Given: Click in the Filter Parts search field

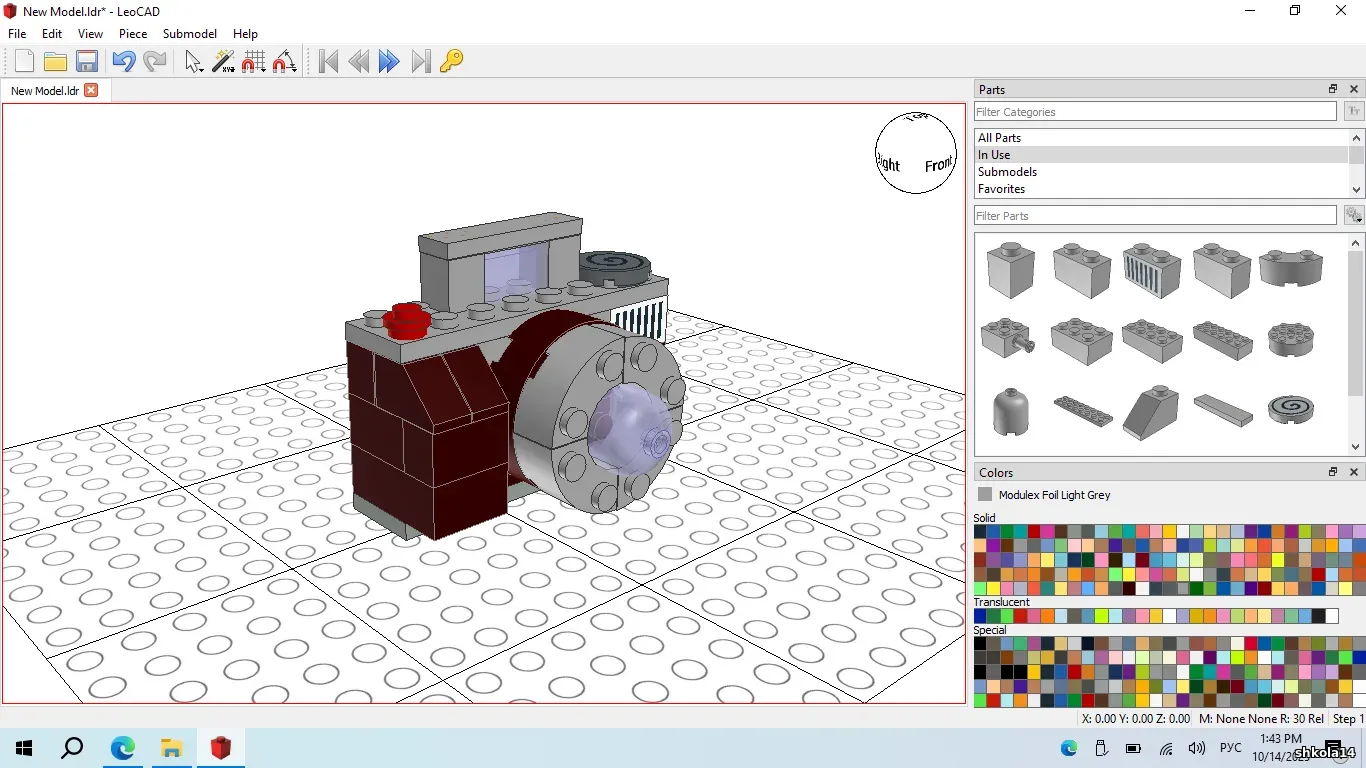Looking at the screenshot, I should tap(1155, 216).
